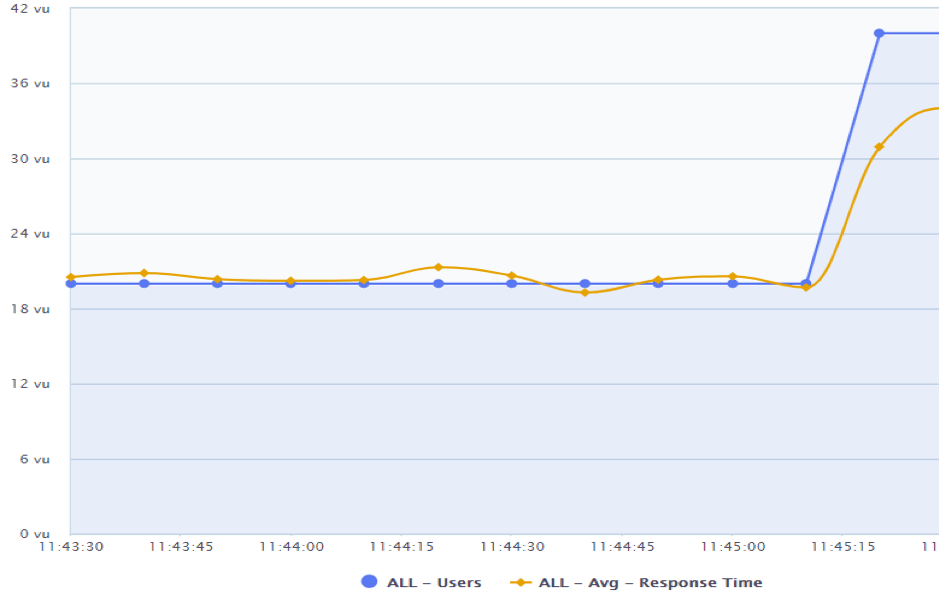Select the orange Response Time point at 11:45:20

pyautogui.click(x=879, y=147)
